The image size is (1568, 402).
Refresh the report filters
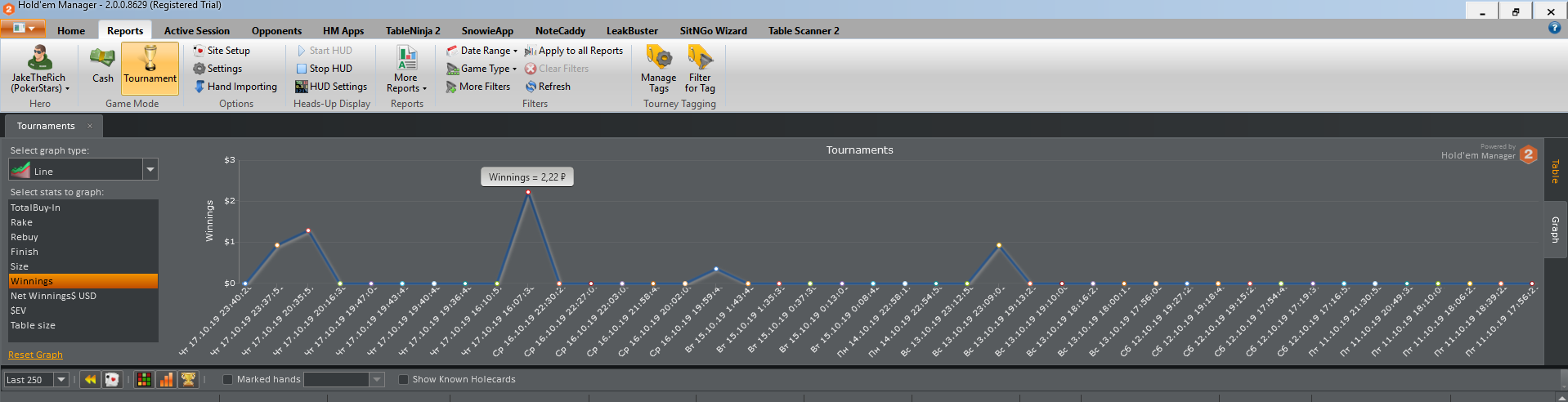point(548,87)
